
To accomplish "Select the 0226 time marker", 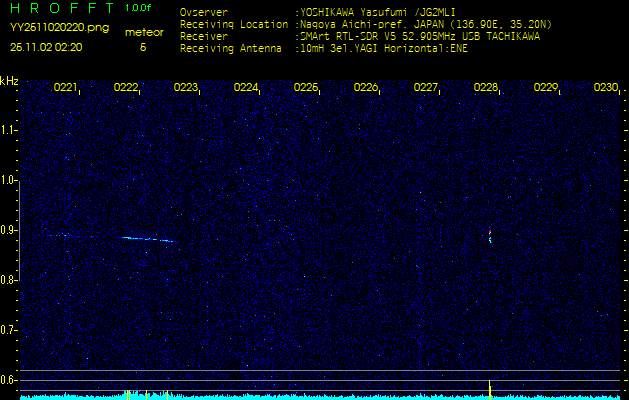I will click(365, 87).
